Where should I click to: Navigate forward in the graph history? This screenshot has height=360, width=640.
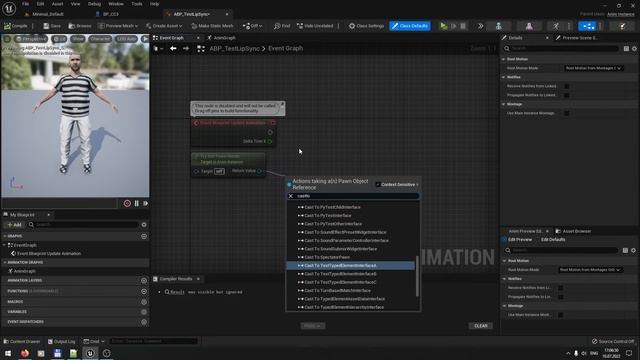pos(186,48)
